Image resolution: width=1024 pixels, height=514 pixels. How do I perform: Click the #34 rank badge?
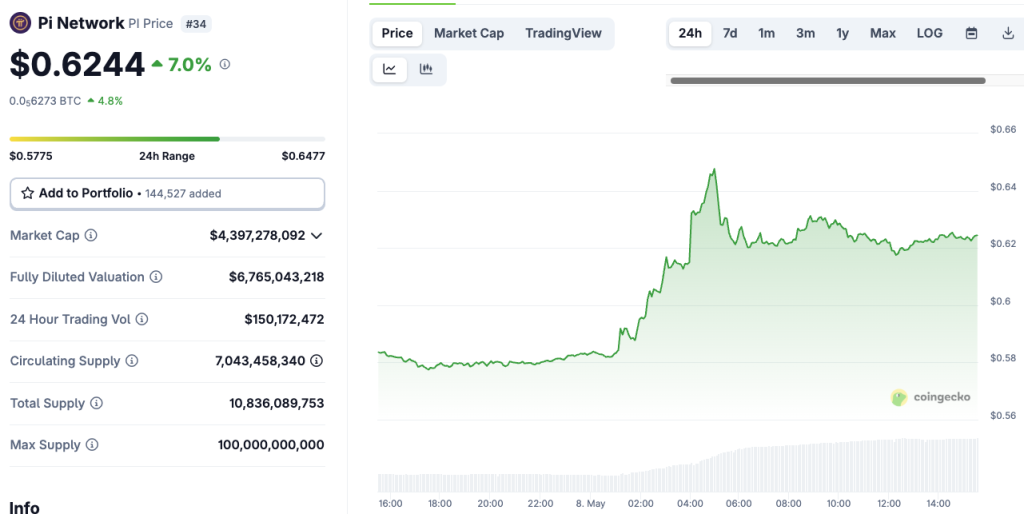click(195, 24)
